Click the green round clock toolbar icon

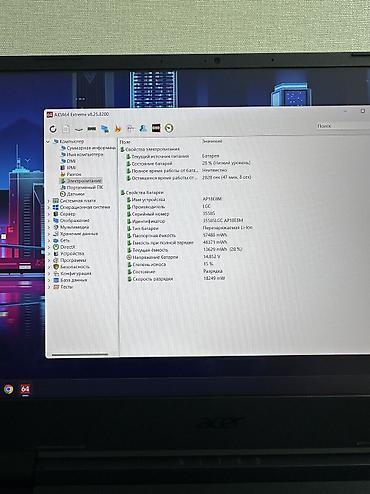169,128
